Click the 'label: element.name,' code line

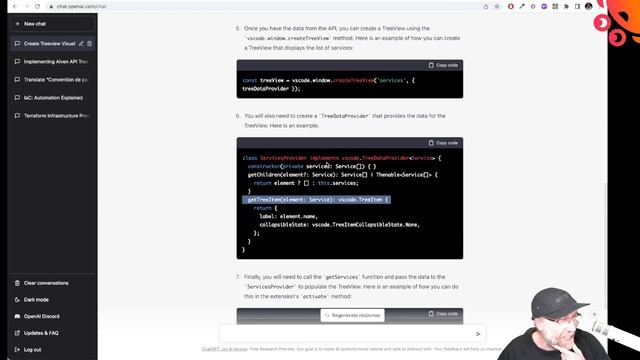(x=289, y=216)
